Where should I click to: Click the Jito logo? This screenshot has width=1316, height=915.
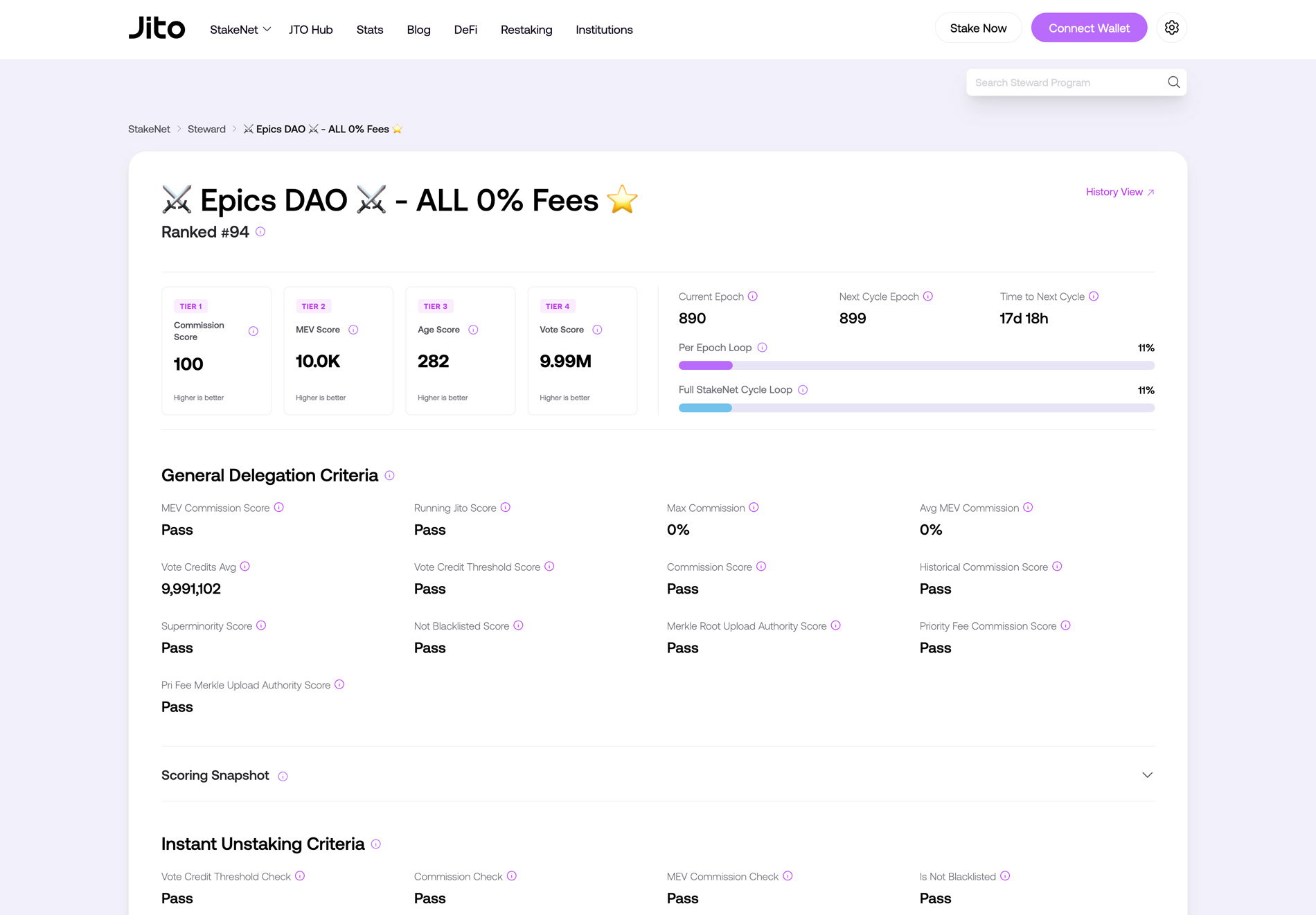tap(157, 28)
